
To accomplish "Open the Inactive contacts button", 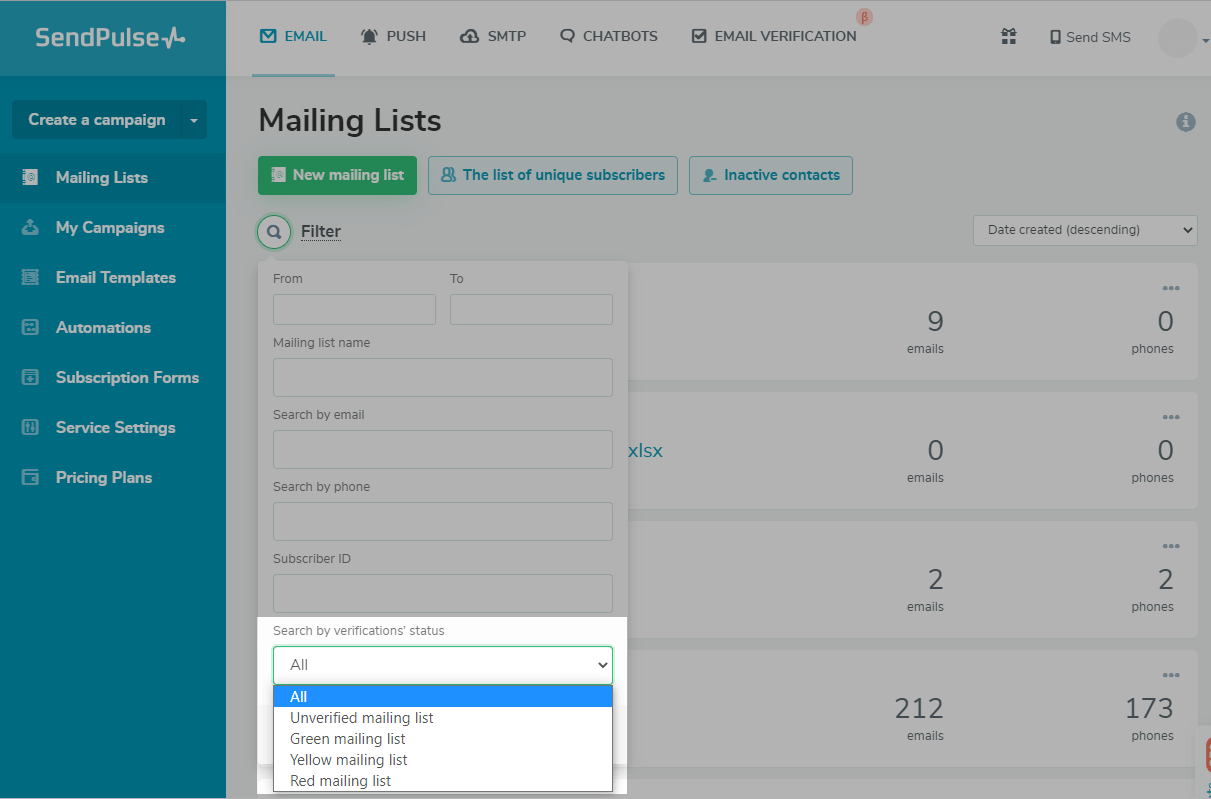I will coord(771,175).
